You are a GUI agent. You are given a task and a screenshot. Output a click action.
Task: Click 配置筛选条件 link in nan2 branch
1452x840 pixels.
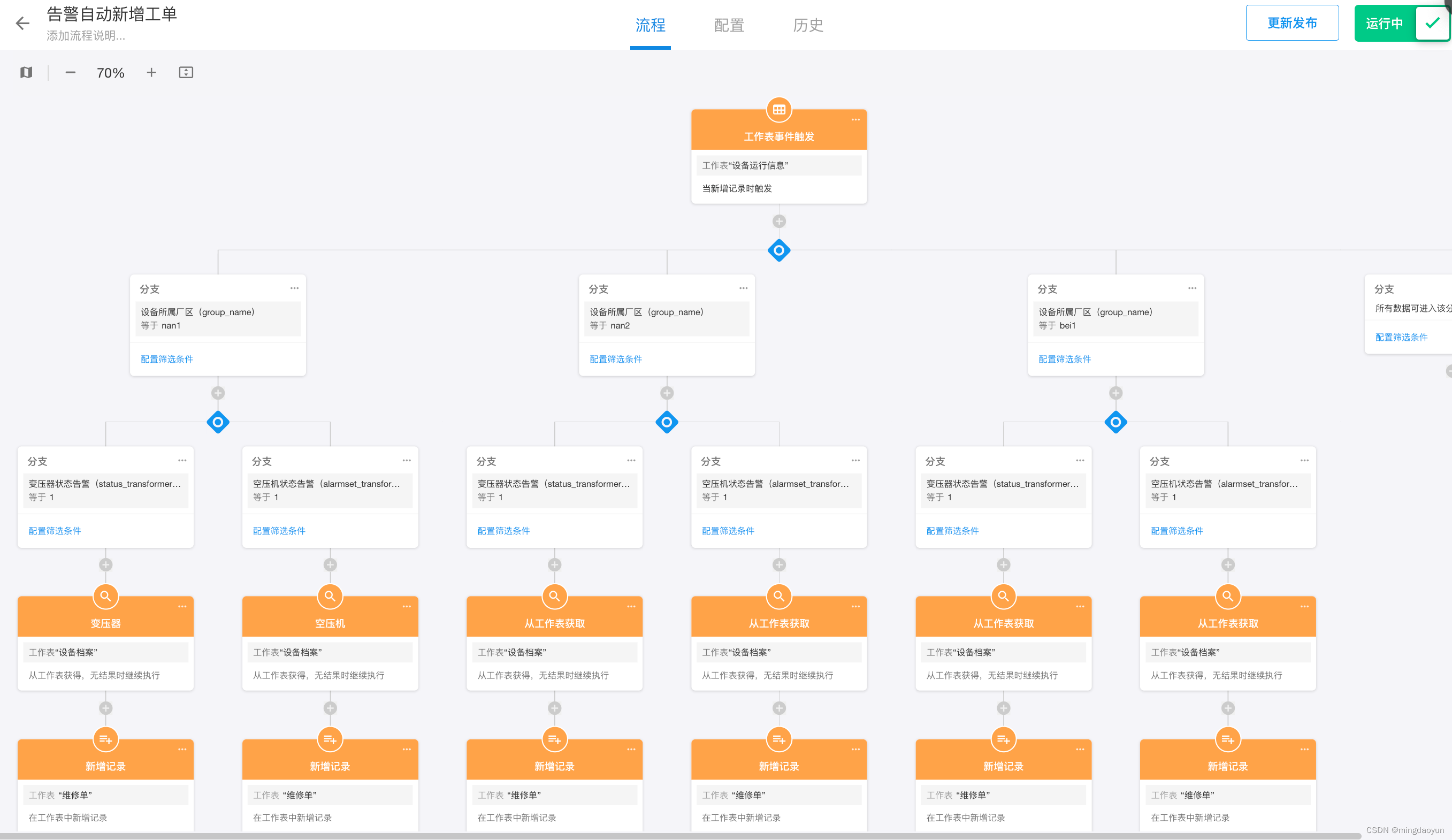616,359
